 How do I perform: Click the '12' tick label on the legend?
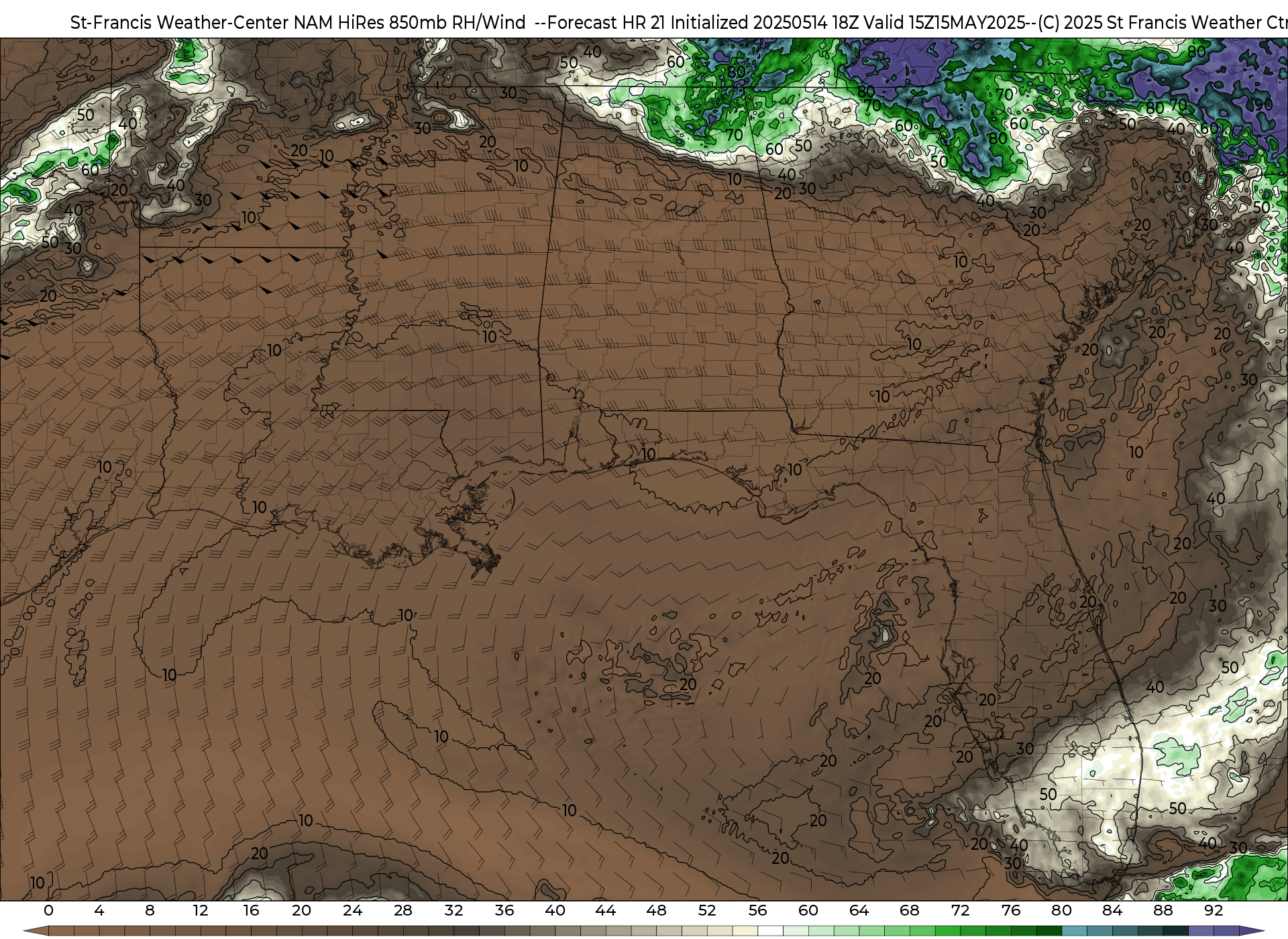[201, 910]
